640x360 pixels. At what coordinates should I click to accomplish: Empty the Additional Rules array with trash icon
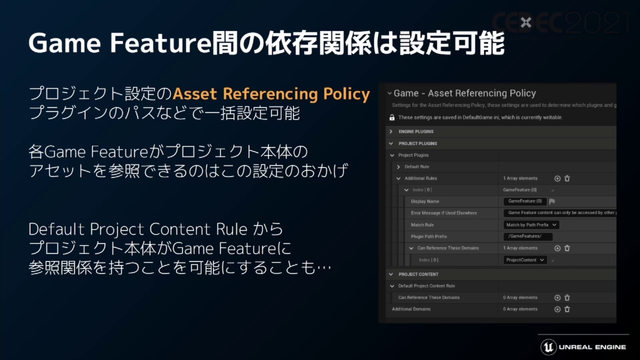point(567,178)
